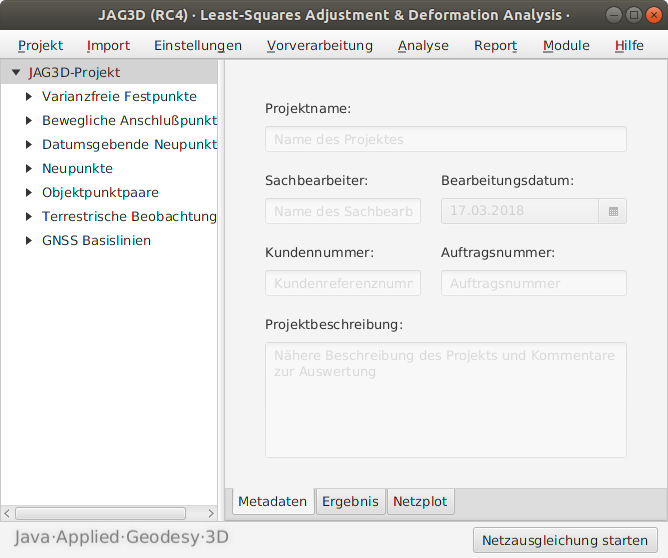
Task: Expand Bewegliche Anschlußpunkte tree node
Action: pyautogui.click(x=29, y=121)
